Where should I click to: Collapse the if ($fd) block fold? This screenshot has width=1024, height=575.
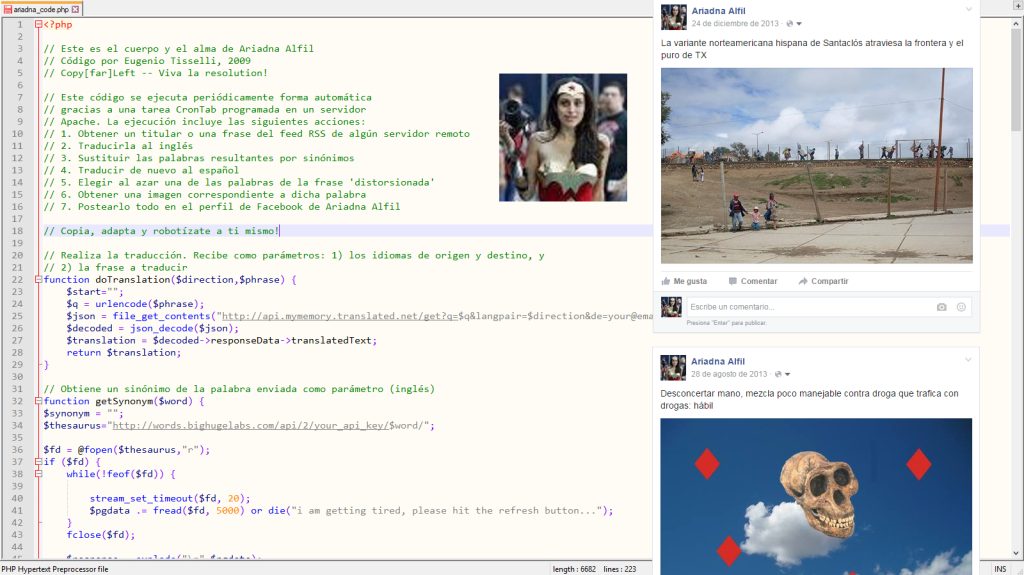click(39, 462)
